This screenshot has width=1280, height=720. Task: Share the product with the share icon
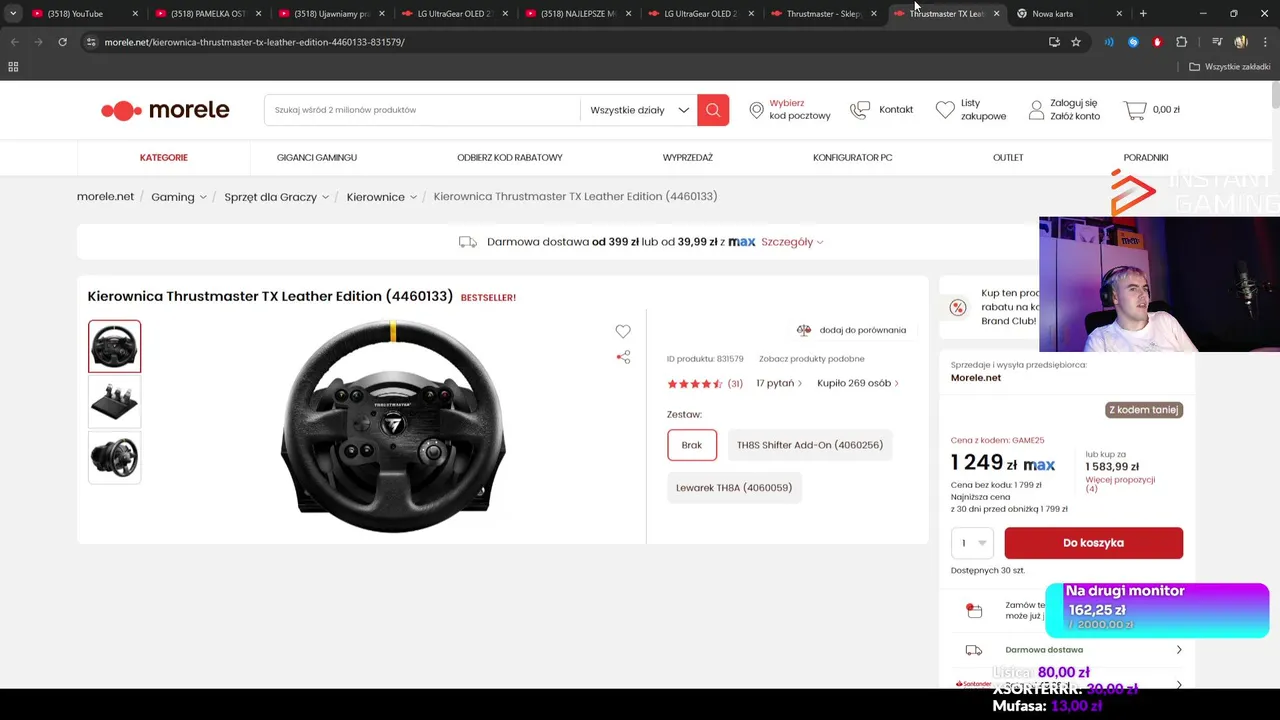[623, 357]
